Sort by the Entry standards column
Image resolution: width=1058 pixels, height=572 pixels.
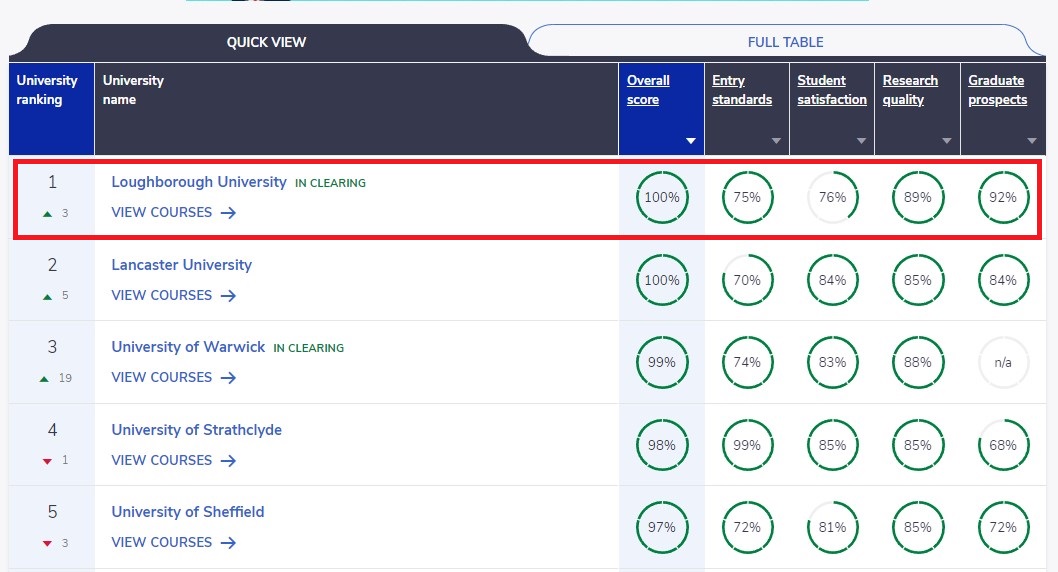point(742,90)
